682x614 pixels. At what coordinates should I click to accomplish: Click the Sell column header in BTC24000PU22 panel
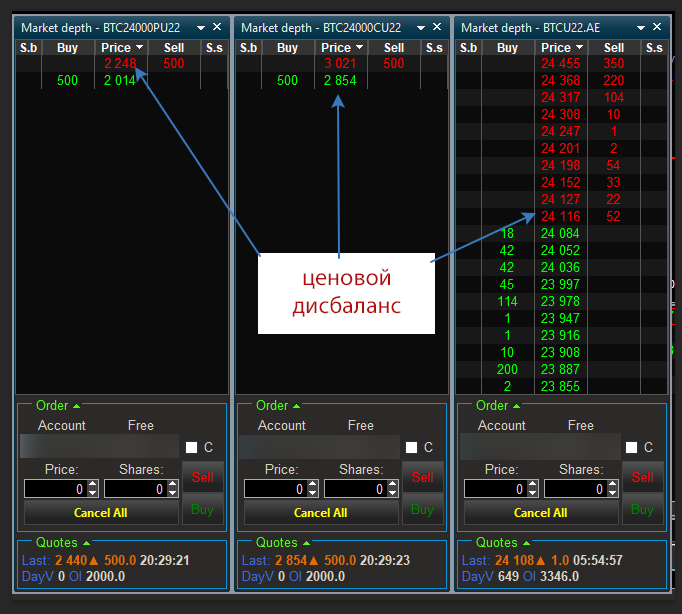coord(174,47)
